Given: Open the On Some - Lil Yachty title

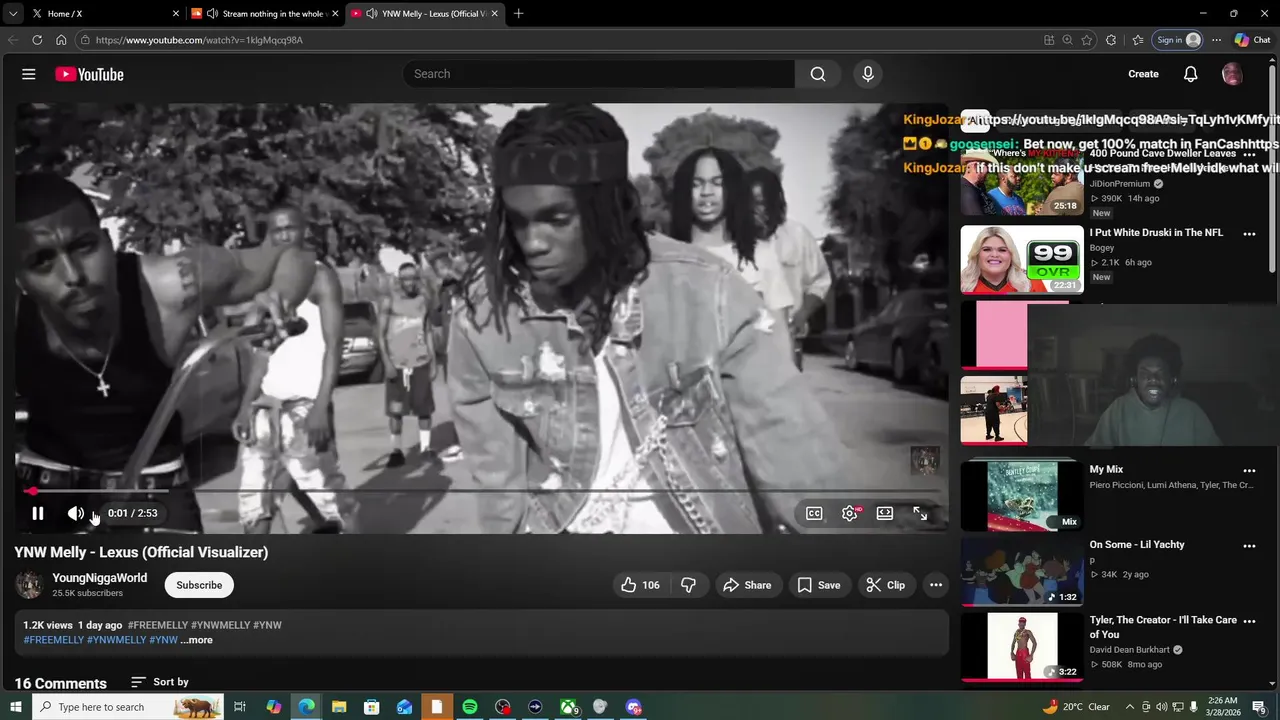Looking at the screenshot, I should (x=1137, y=545).
